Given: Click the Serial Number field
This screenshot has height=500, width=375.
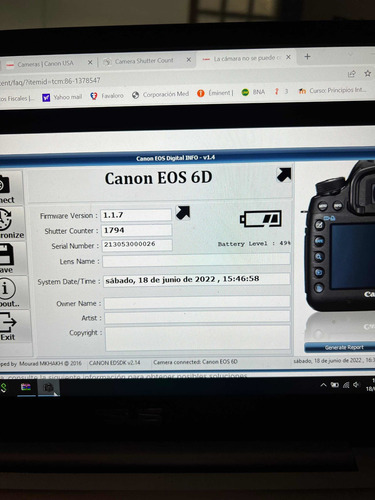Looking at the screenshot, I should (137, 245).
